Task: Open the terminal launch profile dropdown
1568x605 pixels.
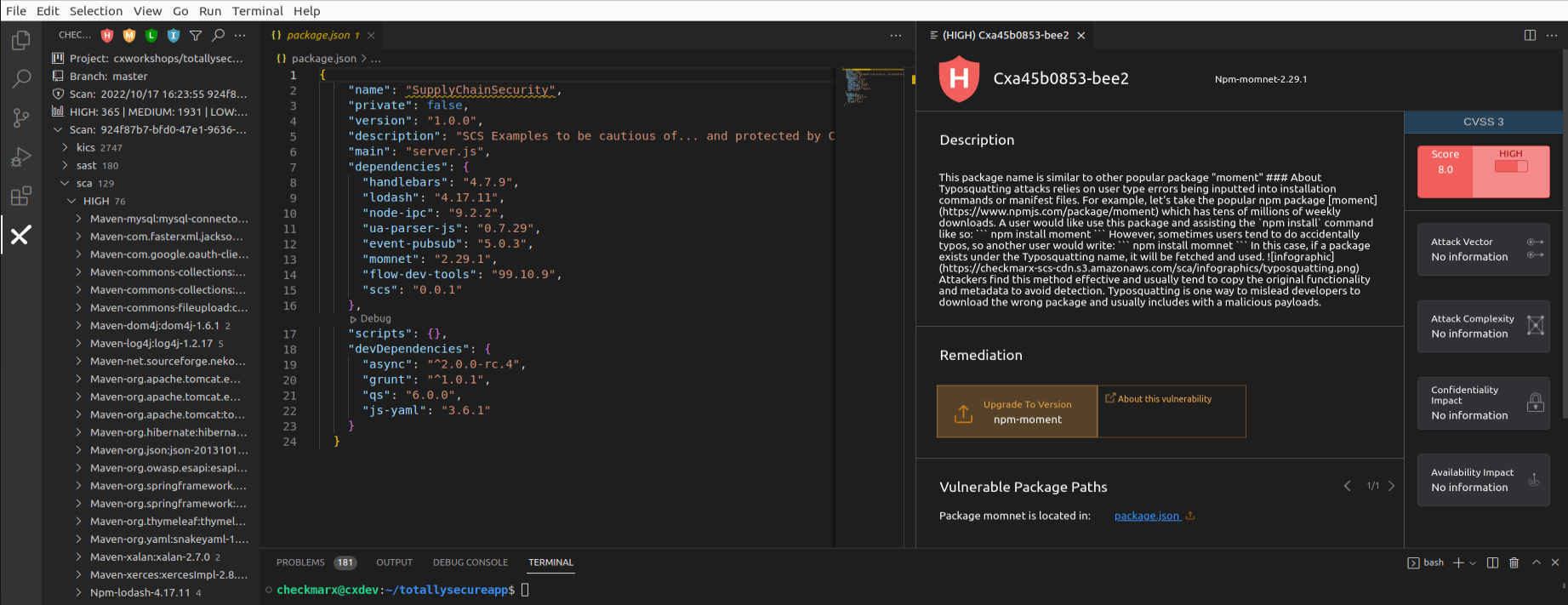Action: pos(1473,562)
